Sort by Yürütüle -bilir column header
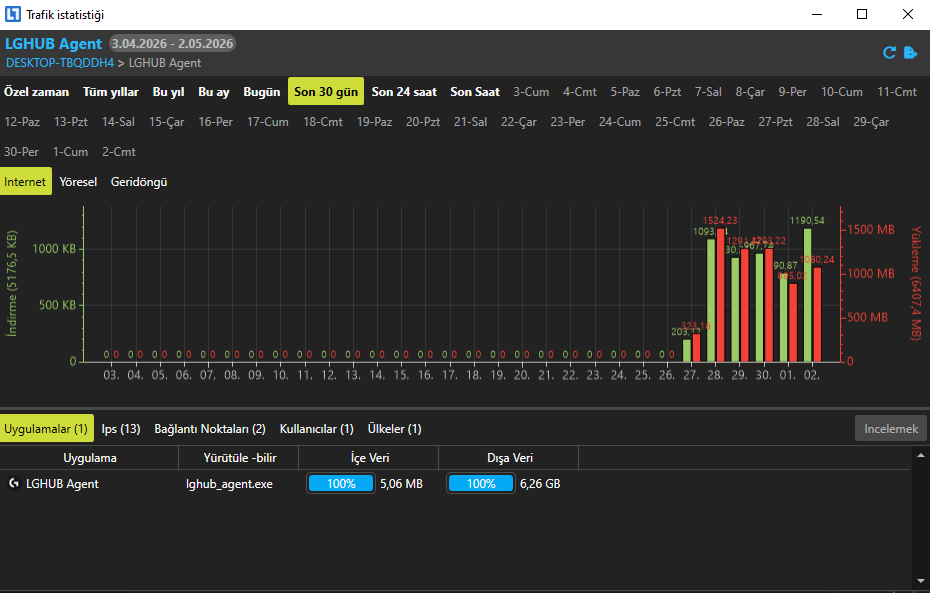The width and height of the screenshot is (930, 593). 240,458
